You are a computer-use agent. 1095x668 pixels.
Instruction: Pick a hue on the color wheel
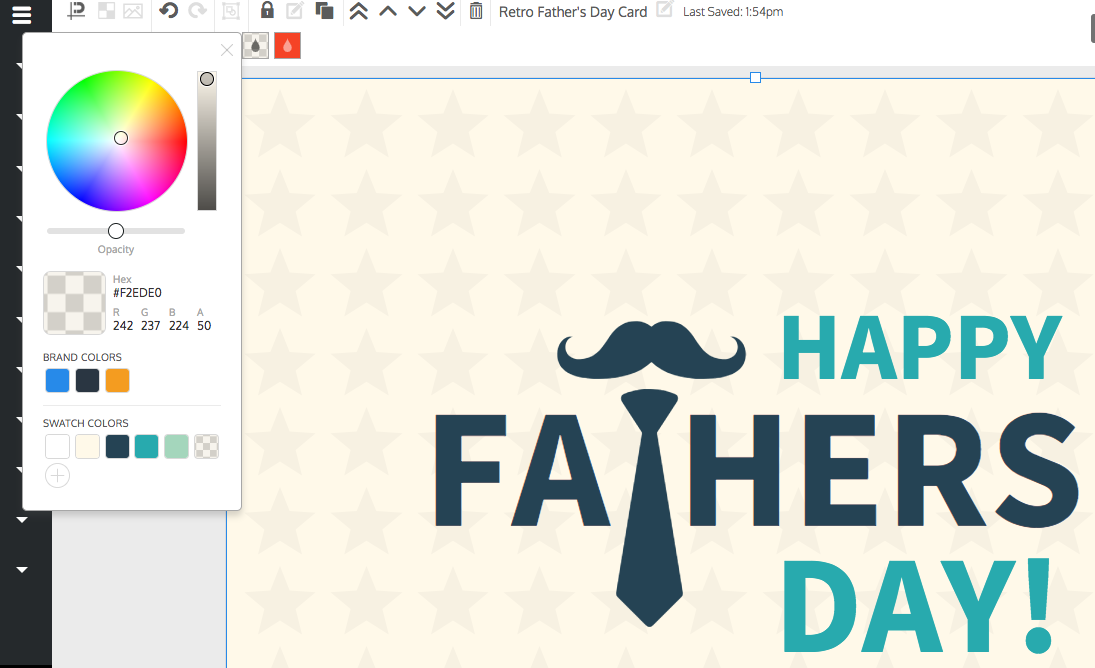tap(117, 140)
